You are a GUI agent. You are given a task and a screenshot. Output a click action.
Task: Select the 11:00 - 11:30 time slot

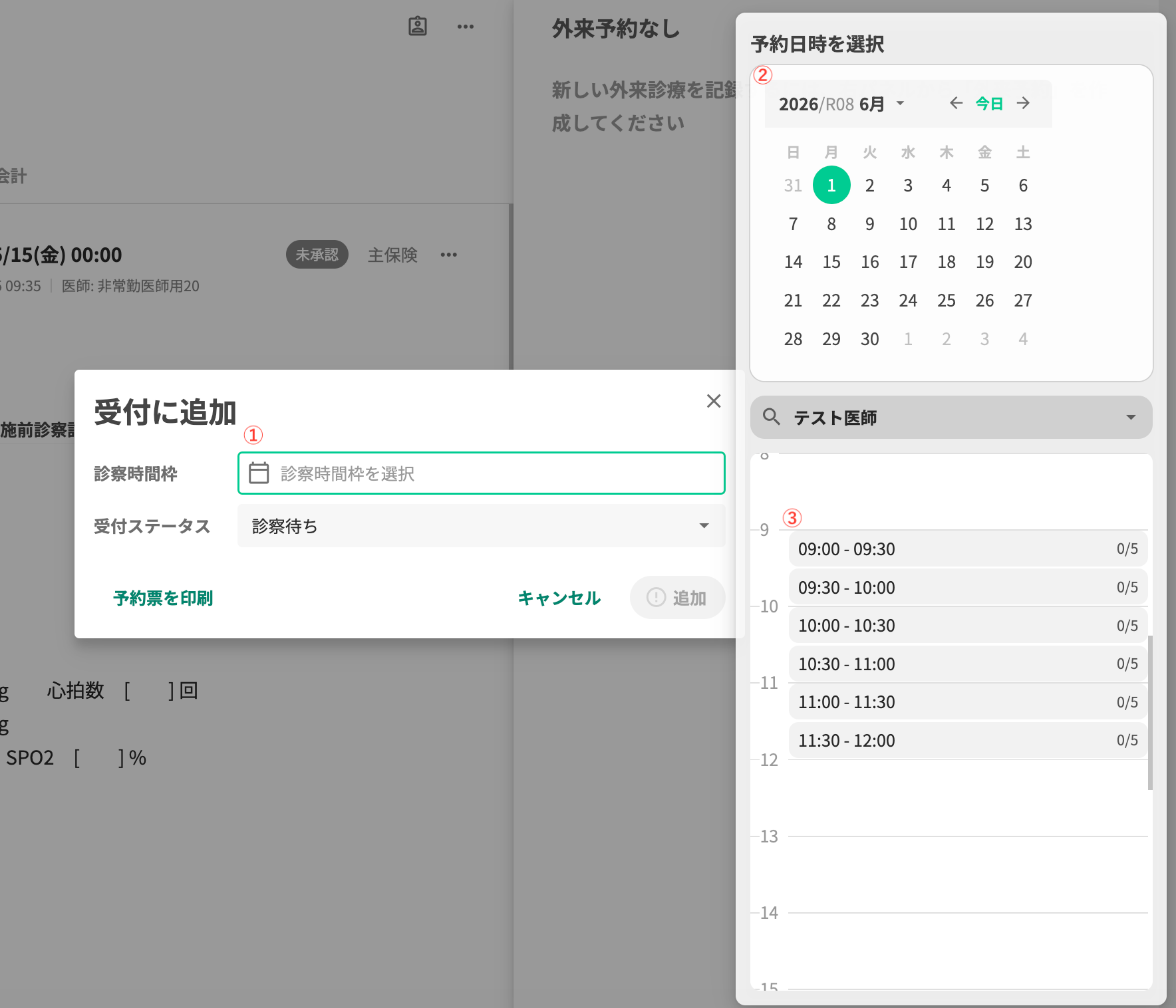click(x=968, y=702)
